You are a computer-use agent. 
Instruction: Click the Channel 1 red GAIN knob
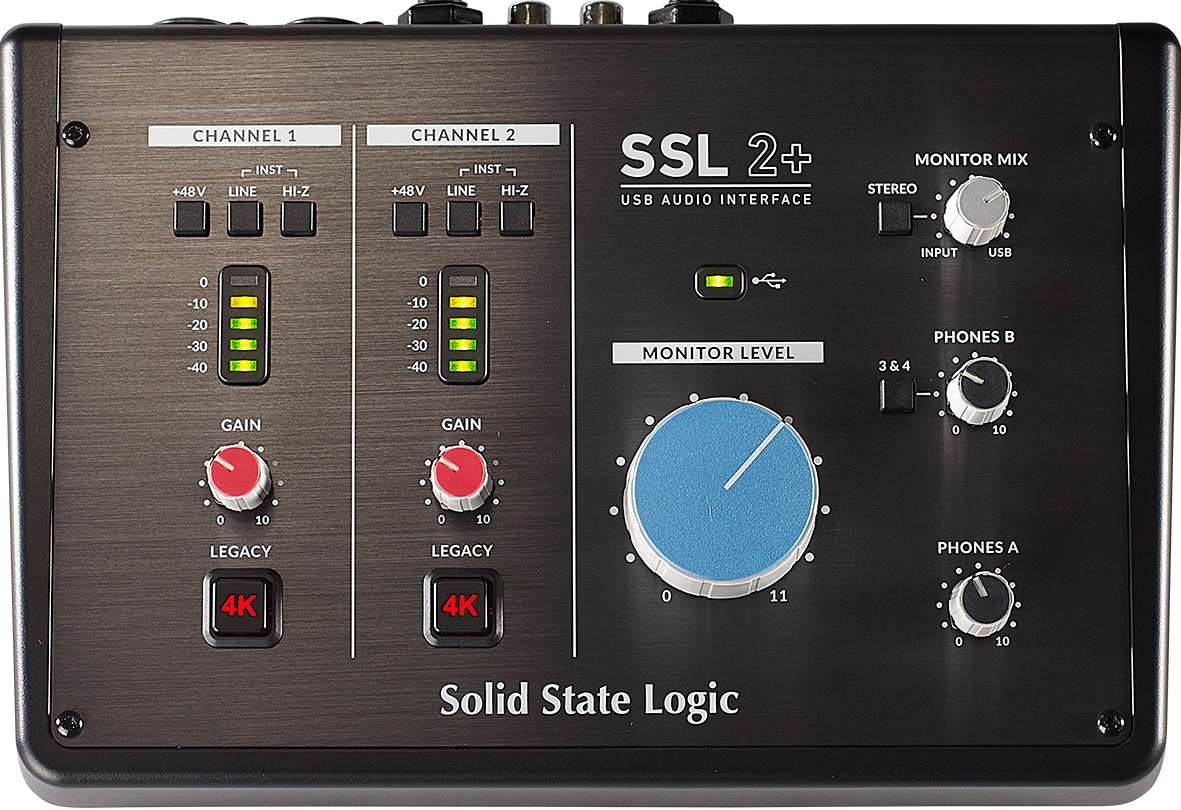pyautogui.click(x=238, y=474)
